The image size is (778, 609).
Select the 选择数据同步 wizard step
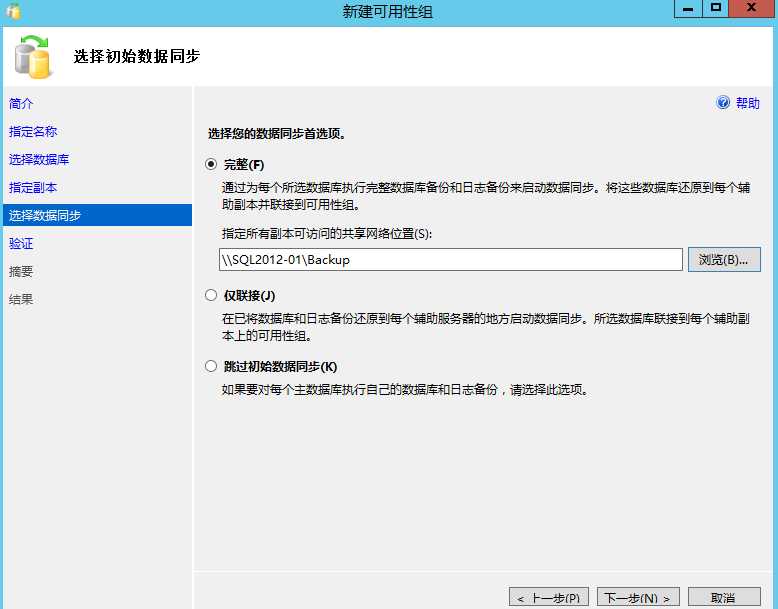point(97,215)
